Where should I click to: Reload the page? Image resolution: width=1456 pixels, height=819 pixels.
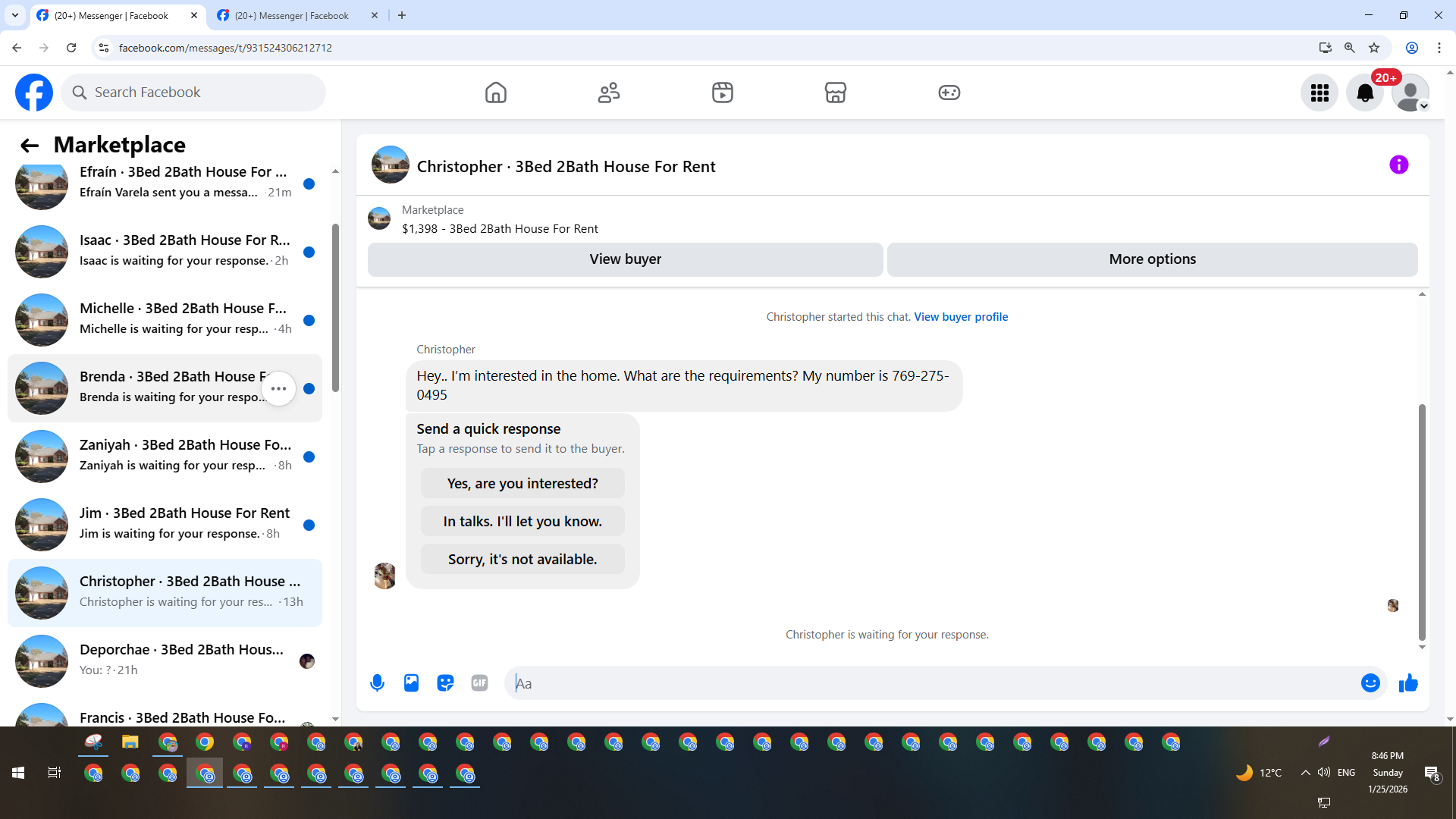(71, 48)
